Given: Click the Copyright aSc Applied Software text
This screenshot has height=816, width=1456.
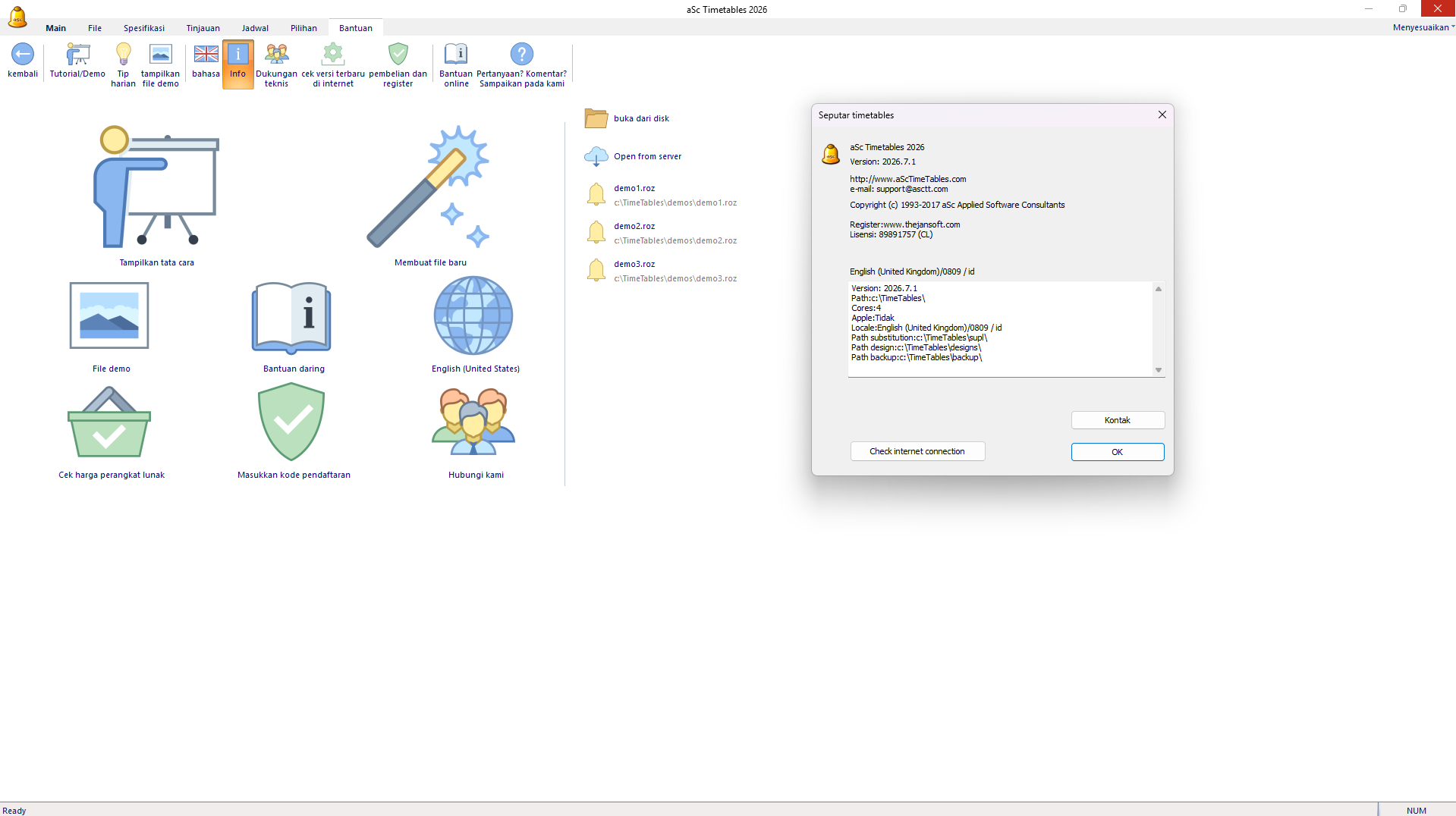Looking at the screenshot, I should click(958, 205).
